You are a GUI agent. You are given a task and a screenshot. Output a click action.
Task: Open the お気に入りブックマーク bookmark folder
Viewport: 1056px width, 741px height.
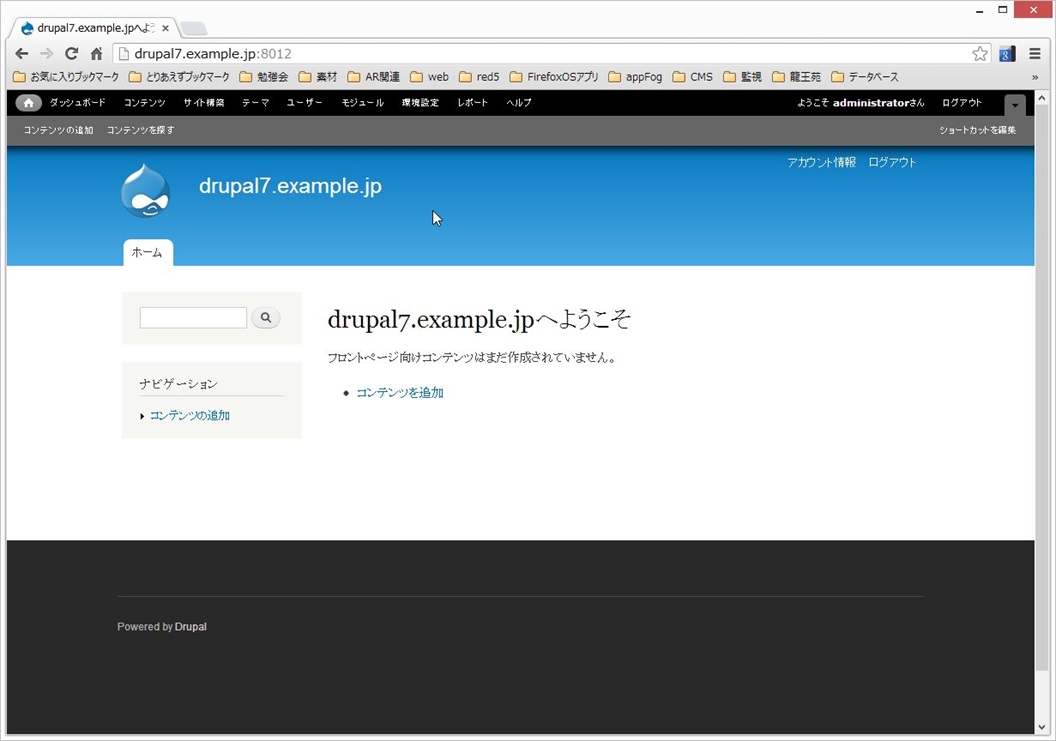coord(66,77)
